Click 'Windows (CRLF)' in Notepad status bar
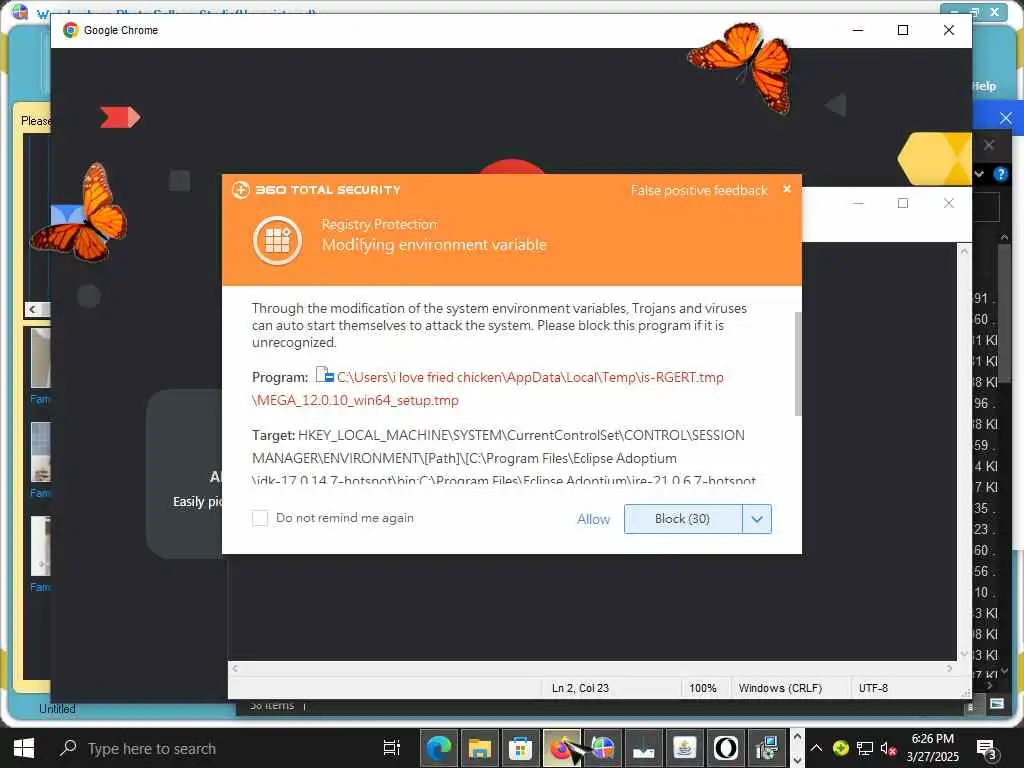 [780, 688]
